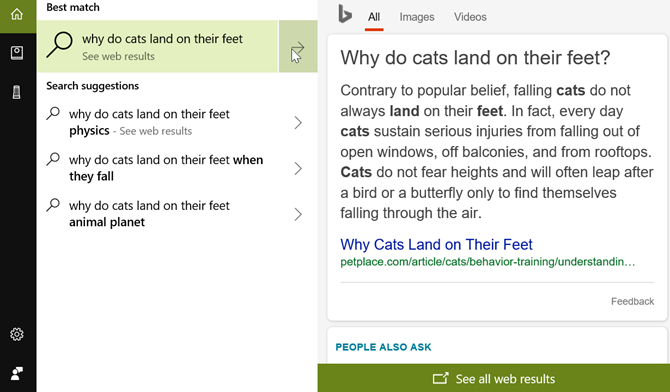Image resolution: width=670 pixels, height=392 pixels.
Task: Click magnifier icon beside 'physics' suggestion
Action: click(53, 114)
